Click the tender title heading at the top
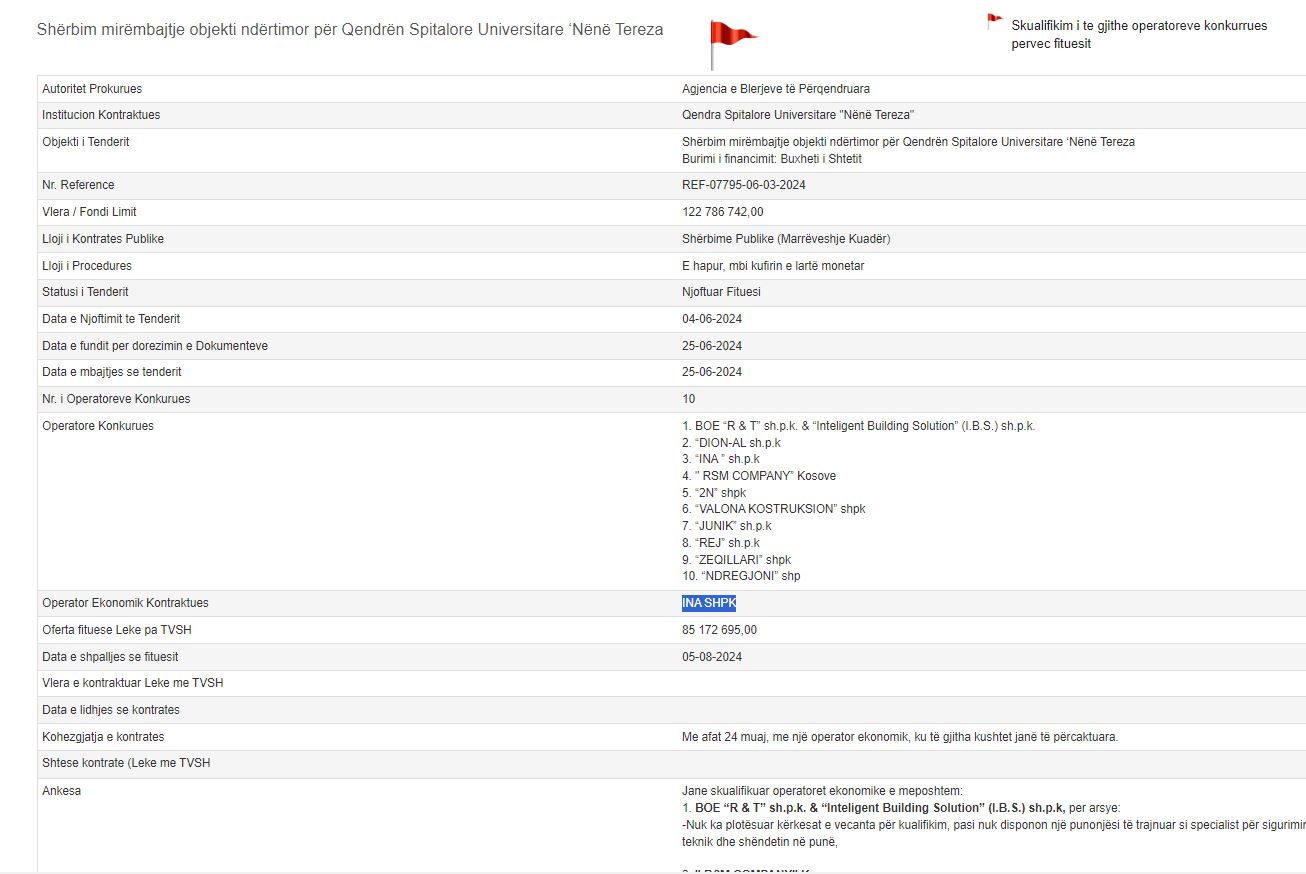Screen dimensions: 1306x874 350,30
